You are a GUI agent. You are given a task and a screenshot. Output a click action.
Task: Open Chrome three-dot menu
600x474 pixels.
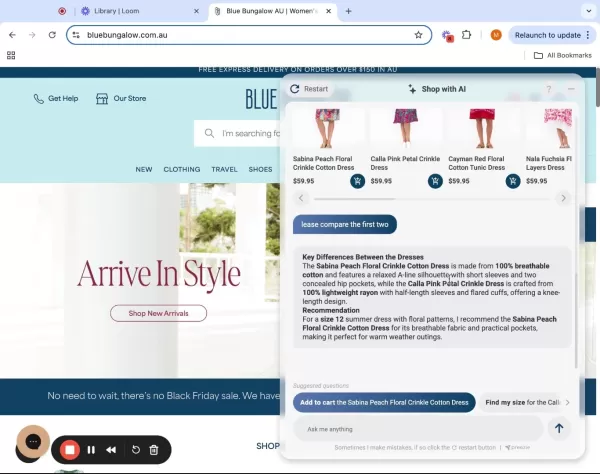(x=588, y=35)
